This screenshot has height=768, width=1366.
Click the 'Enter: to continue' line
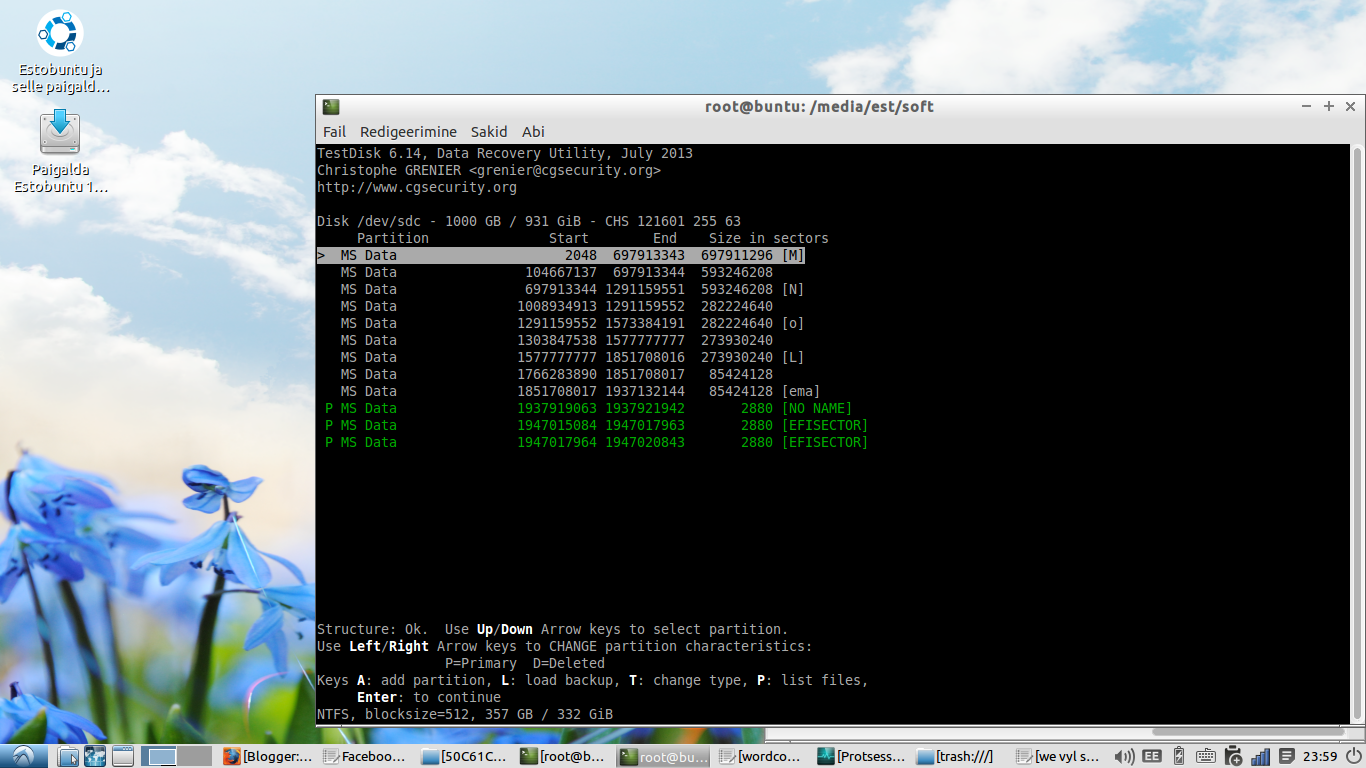[429, 698]
